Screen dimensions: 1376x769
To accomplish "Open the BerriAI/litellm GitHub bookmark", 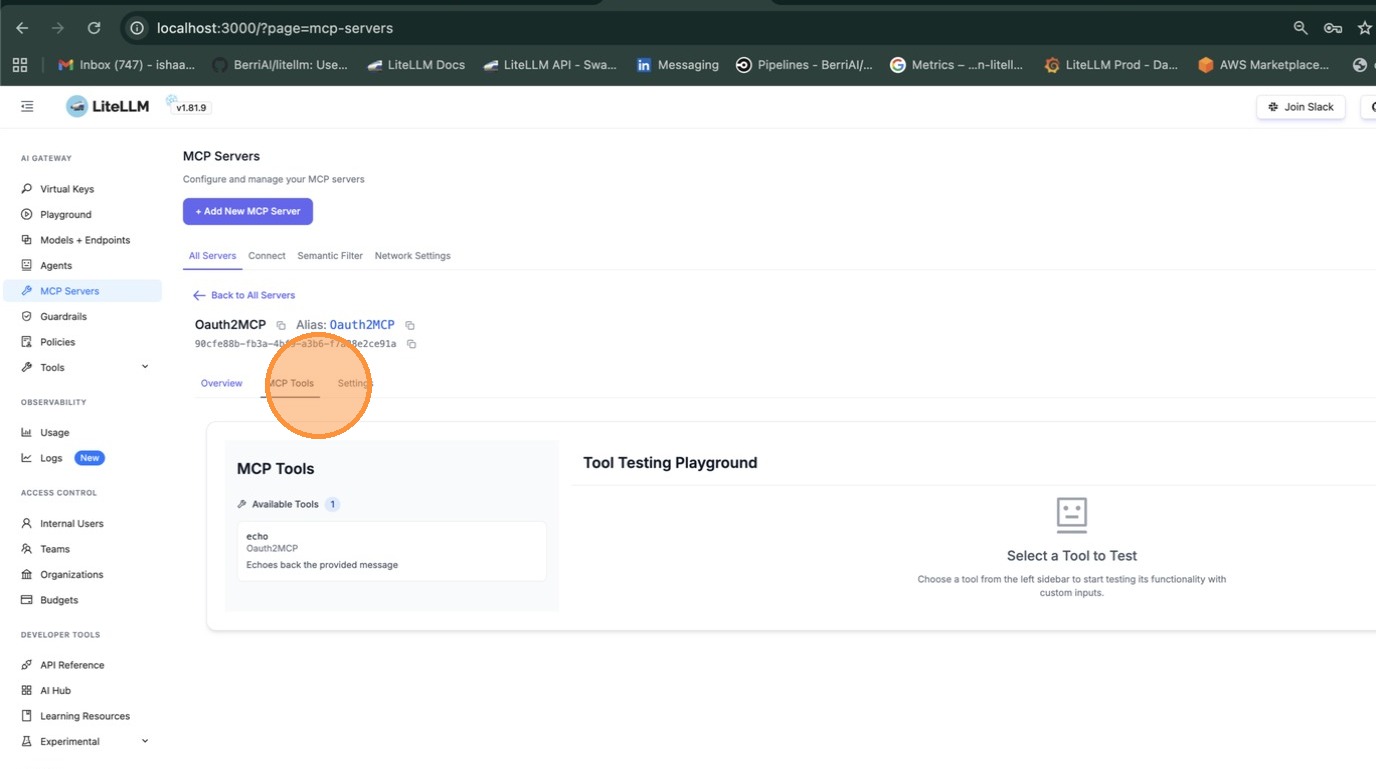I will point(280,65).
